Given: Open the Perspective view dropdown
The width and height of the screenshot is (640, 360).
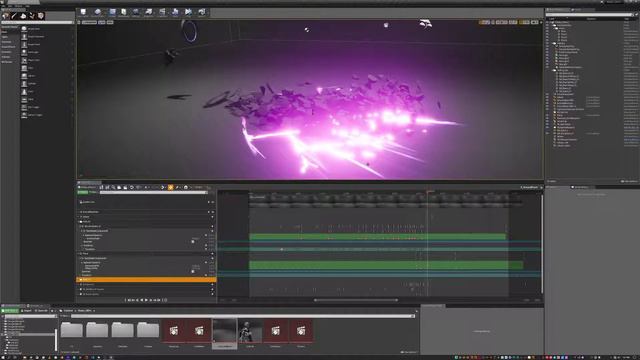Looking at the screenshot, I should click(89, 22).
